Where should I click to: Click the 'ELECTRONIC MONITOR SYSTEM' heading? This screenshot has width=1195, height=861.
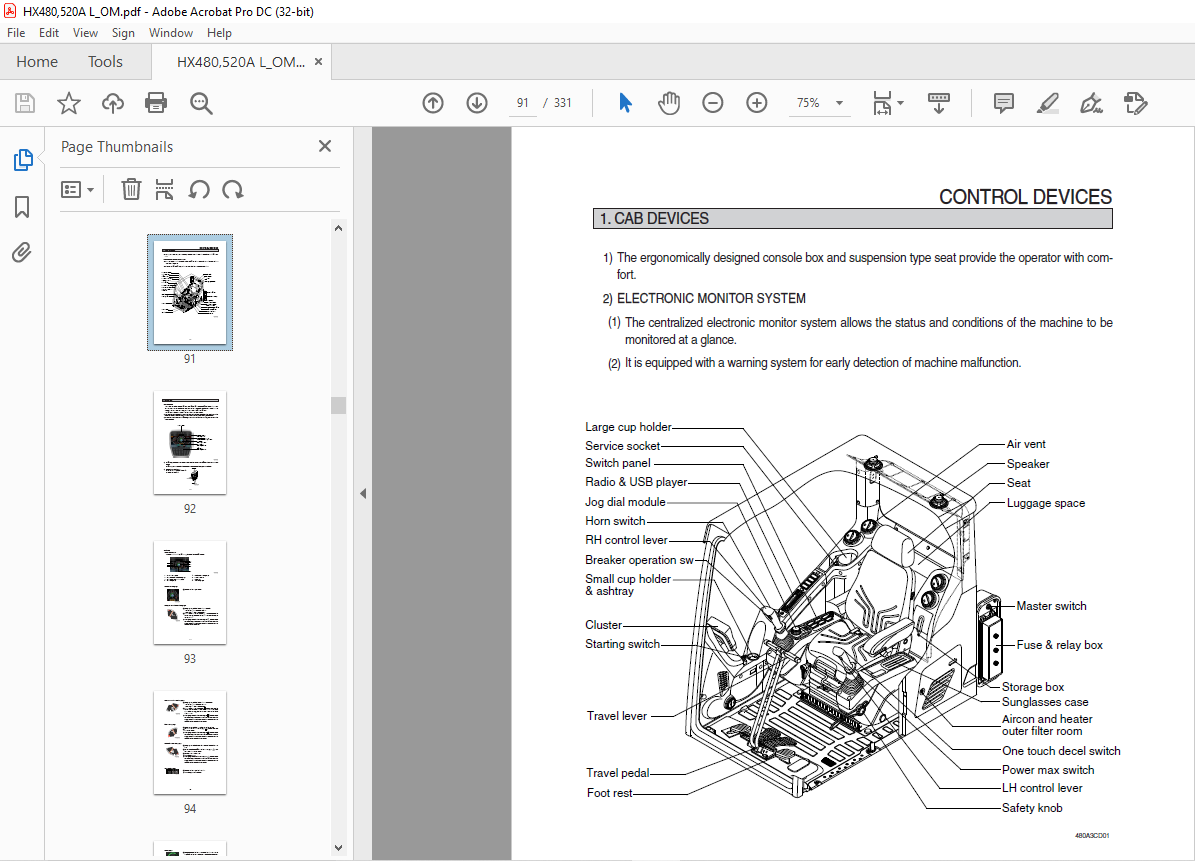[x=711, y=299]
